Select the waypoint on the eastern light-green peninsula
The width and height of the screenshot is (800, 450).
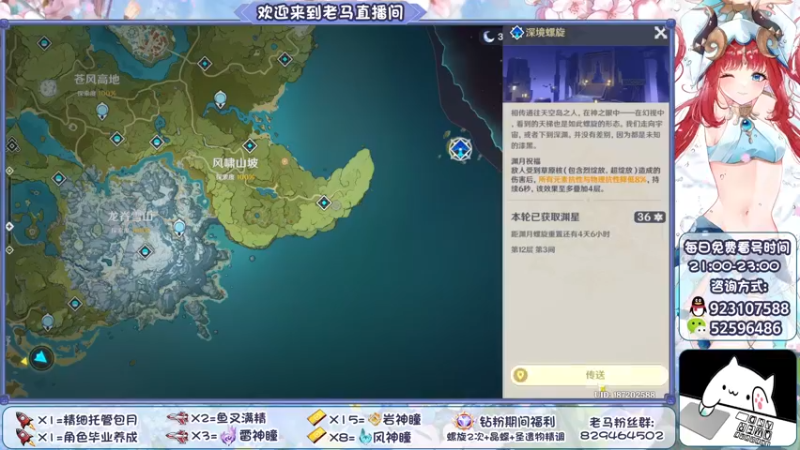click(x=323, y=203)
